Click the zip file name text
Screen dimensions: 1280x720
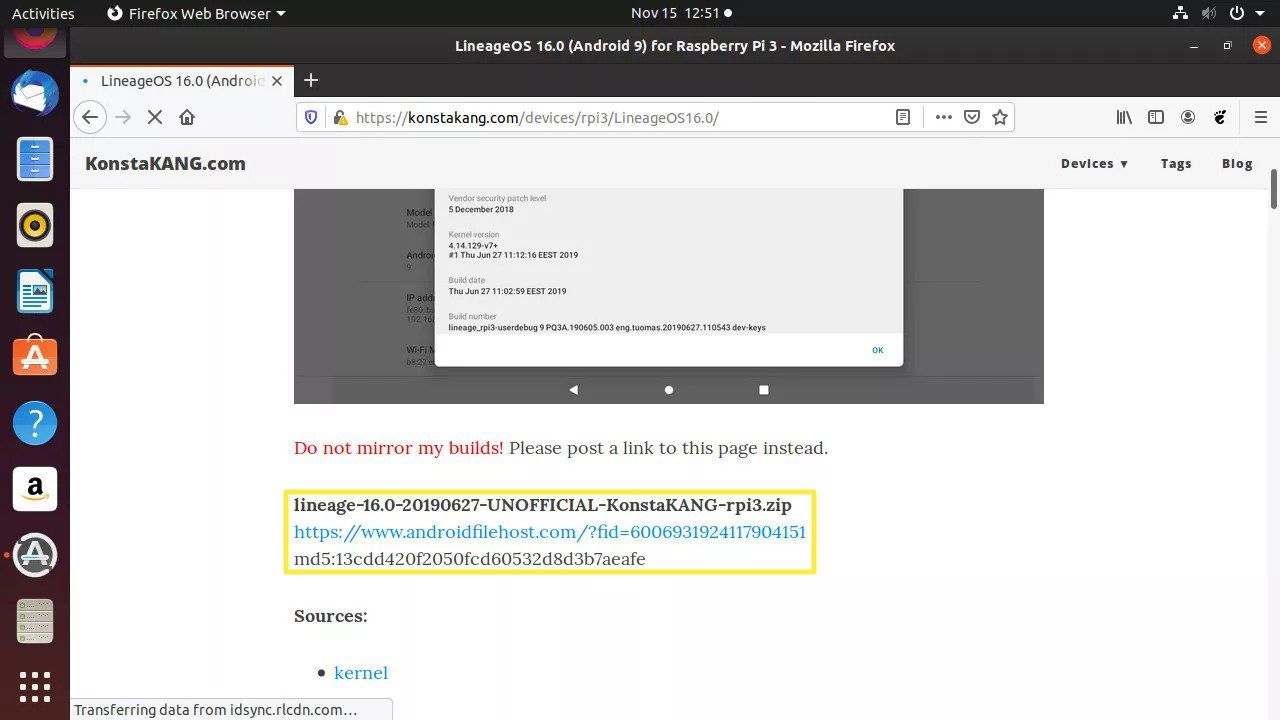pyautogui.click(x=542, y=505)
